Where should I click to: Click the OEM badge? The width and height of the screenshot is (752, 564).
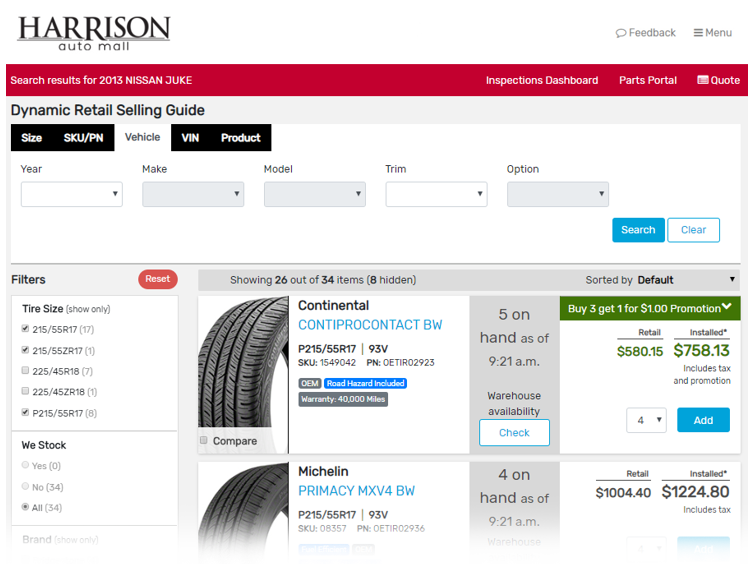pos(310,383)
